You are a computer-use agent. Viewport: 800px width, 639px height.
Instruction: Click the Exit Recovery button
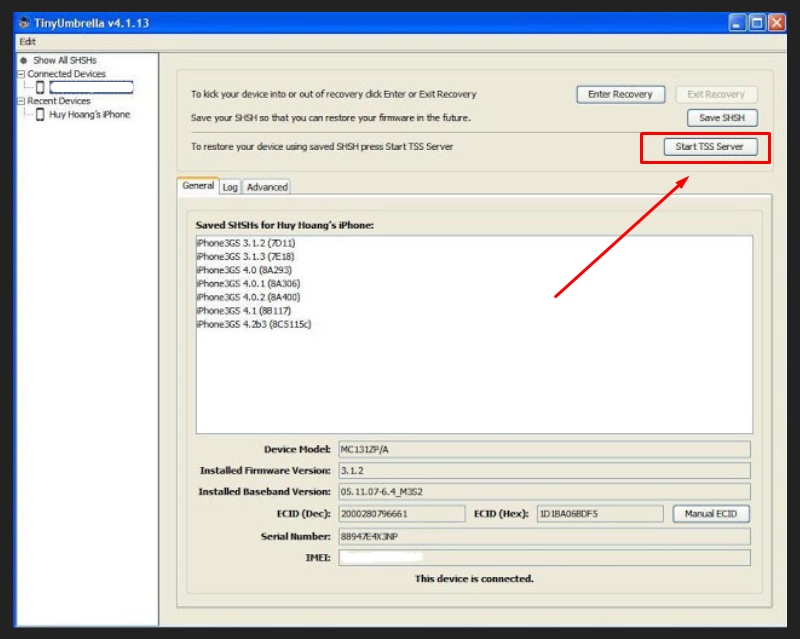click(716, 94)
